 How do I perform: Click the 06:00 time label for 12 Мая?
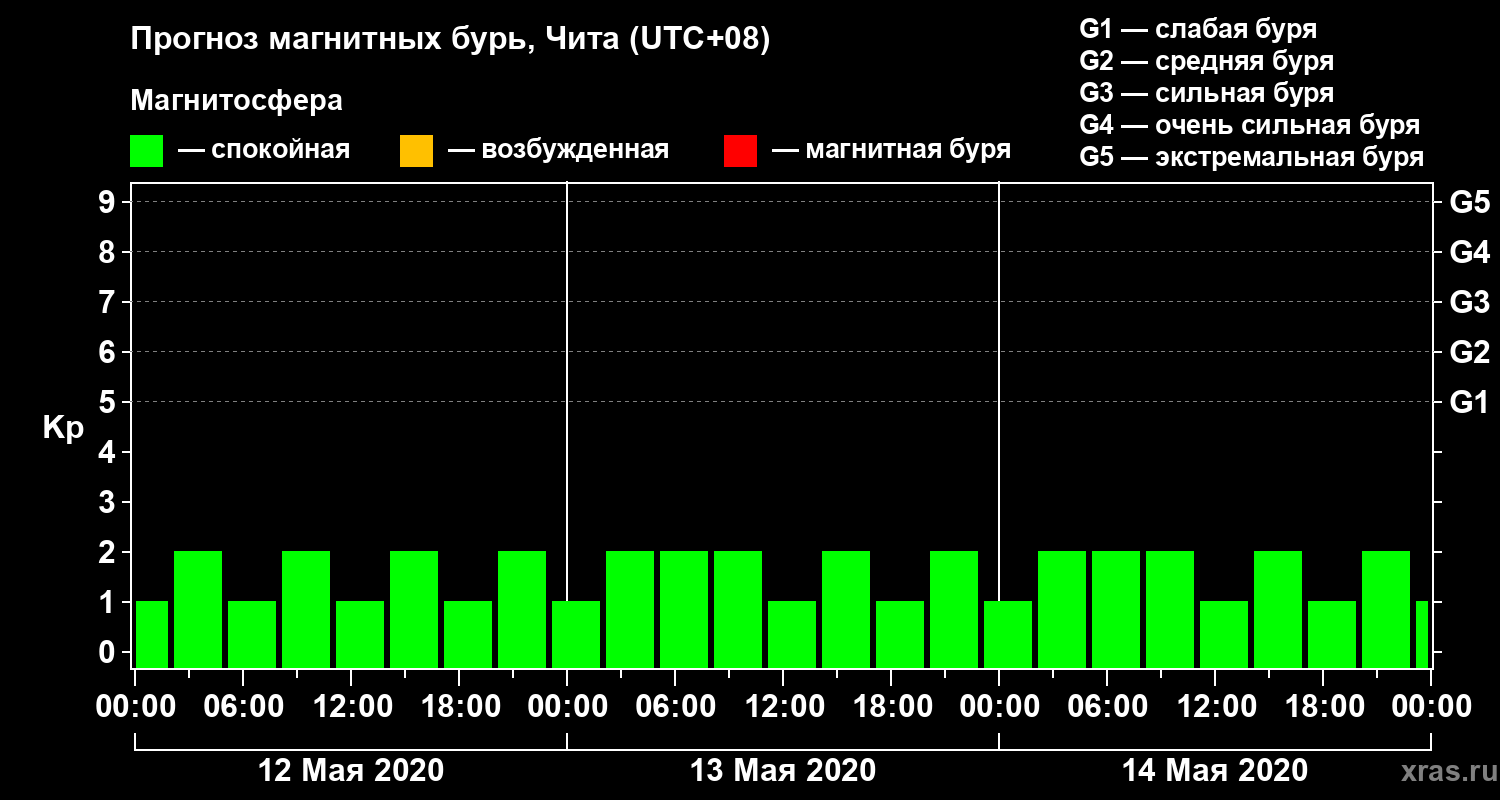tap(243, 707)
